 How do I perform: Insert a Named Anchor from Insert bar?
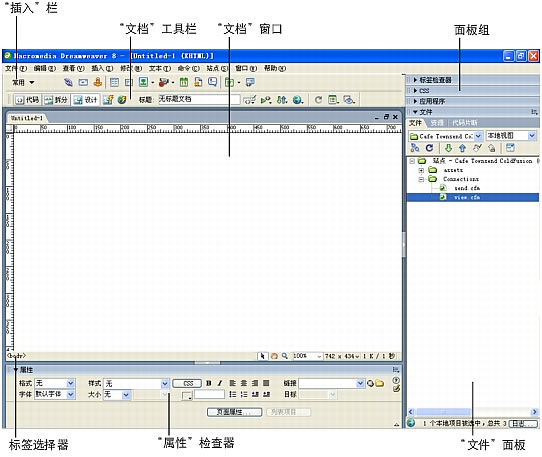click(x=98, y=82)
